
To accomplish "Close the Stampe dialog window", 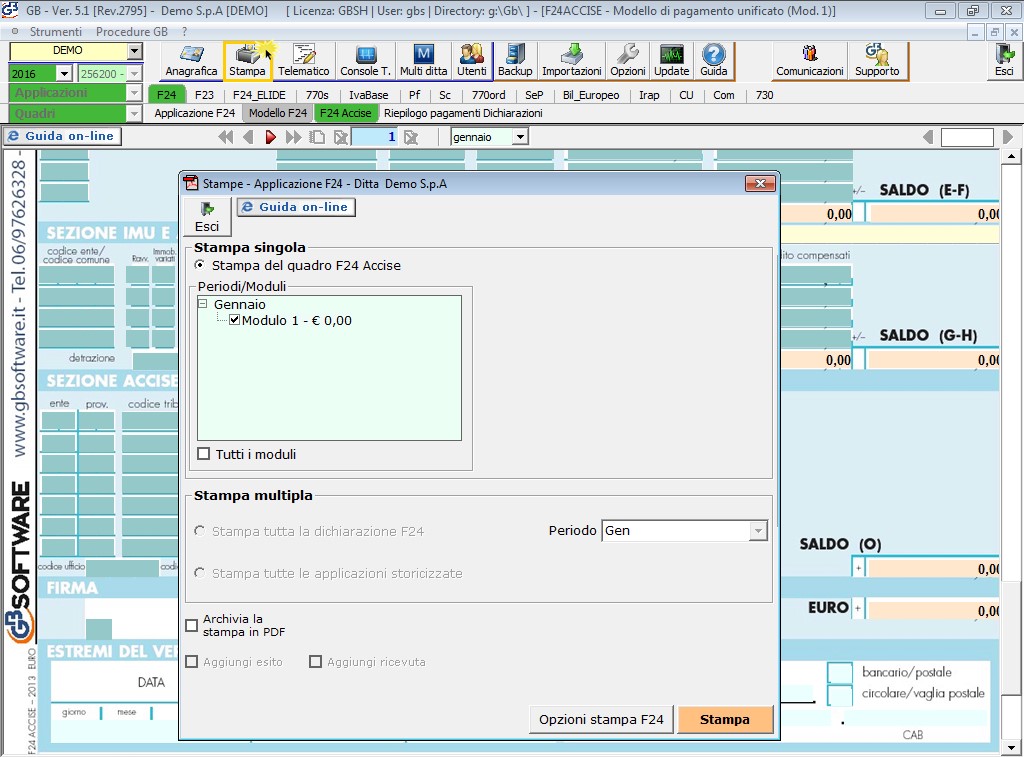I will pos(760,184).
